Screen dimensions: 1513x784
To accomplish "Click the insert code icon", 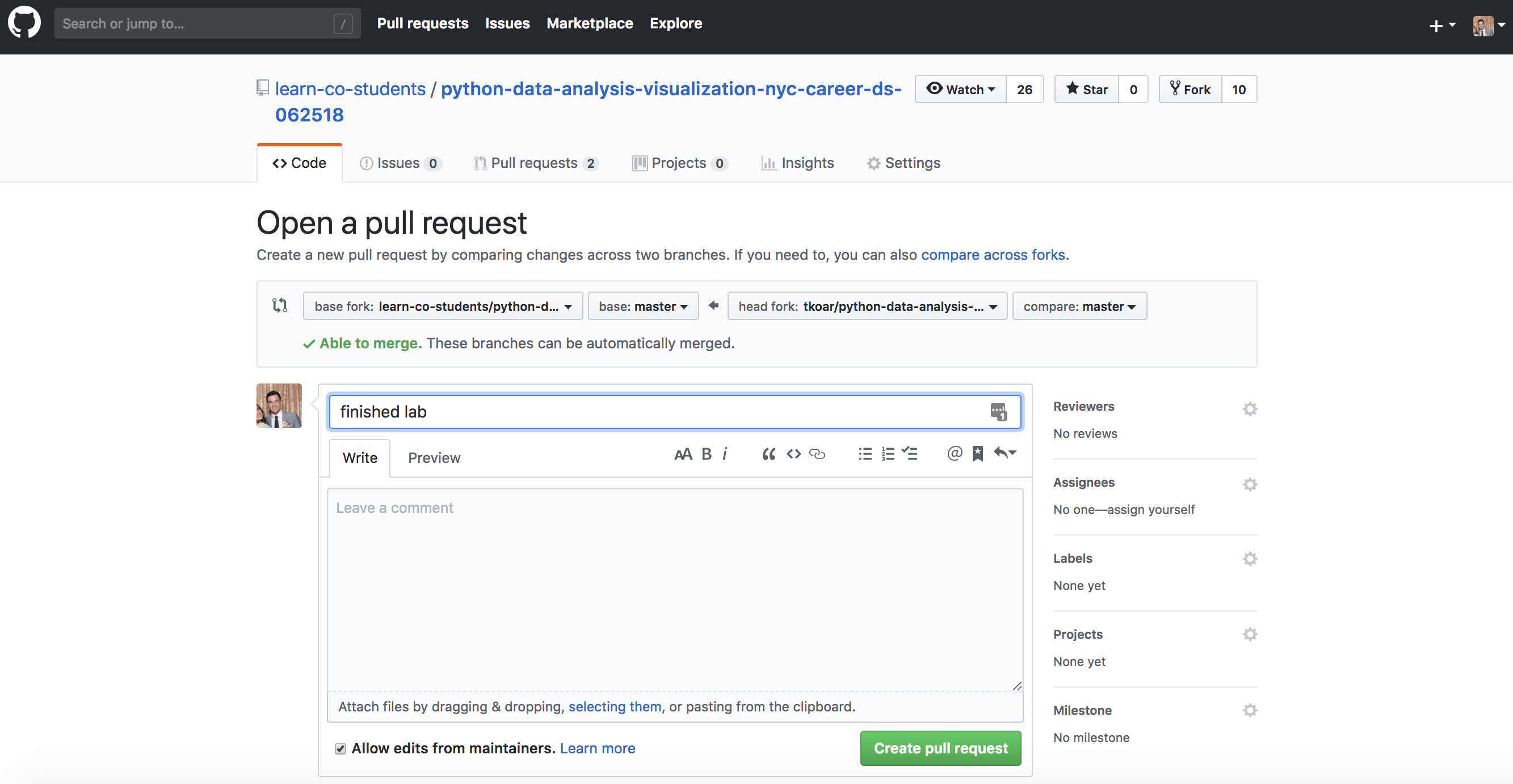I will pyautogui.click(x=793, y=454).
